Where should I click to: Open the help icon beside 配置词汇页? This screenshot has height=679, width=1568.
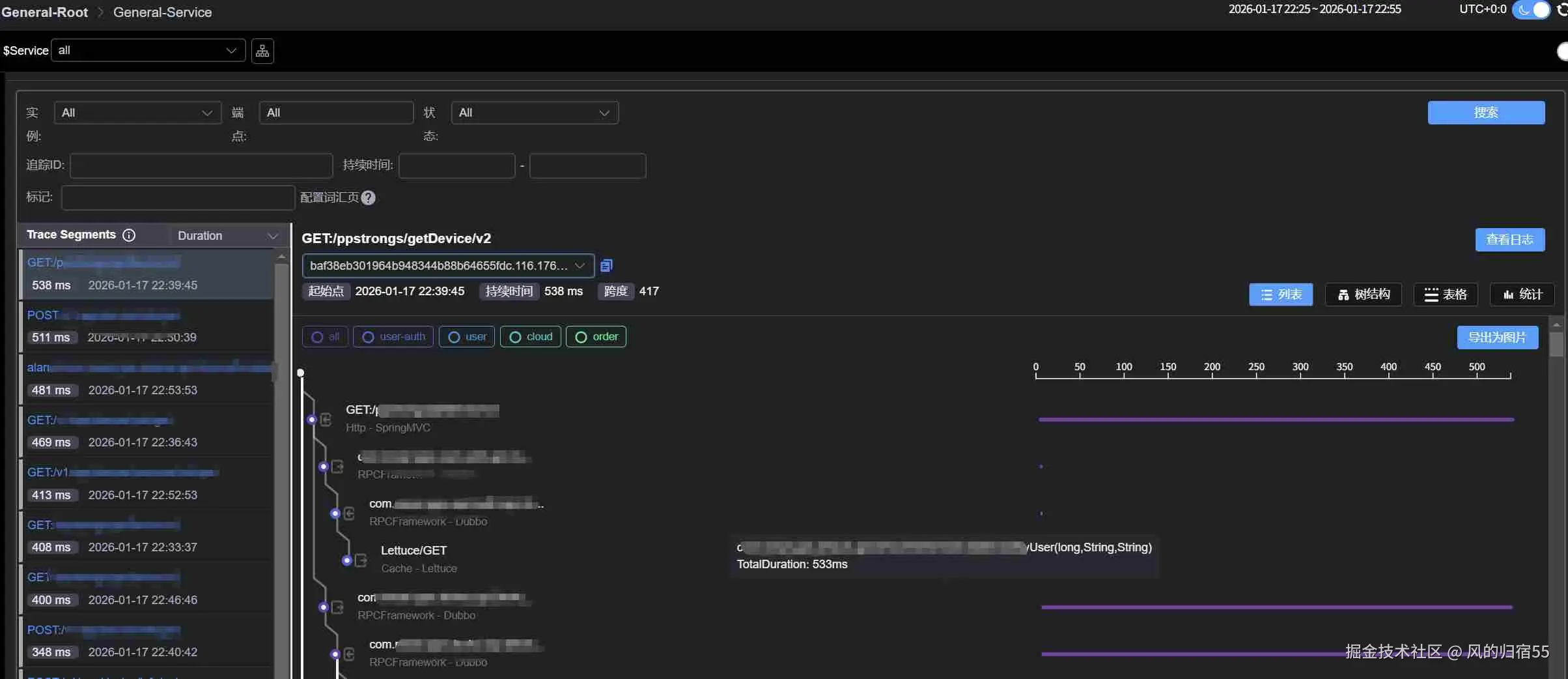369,197
